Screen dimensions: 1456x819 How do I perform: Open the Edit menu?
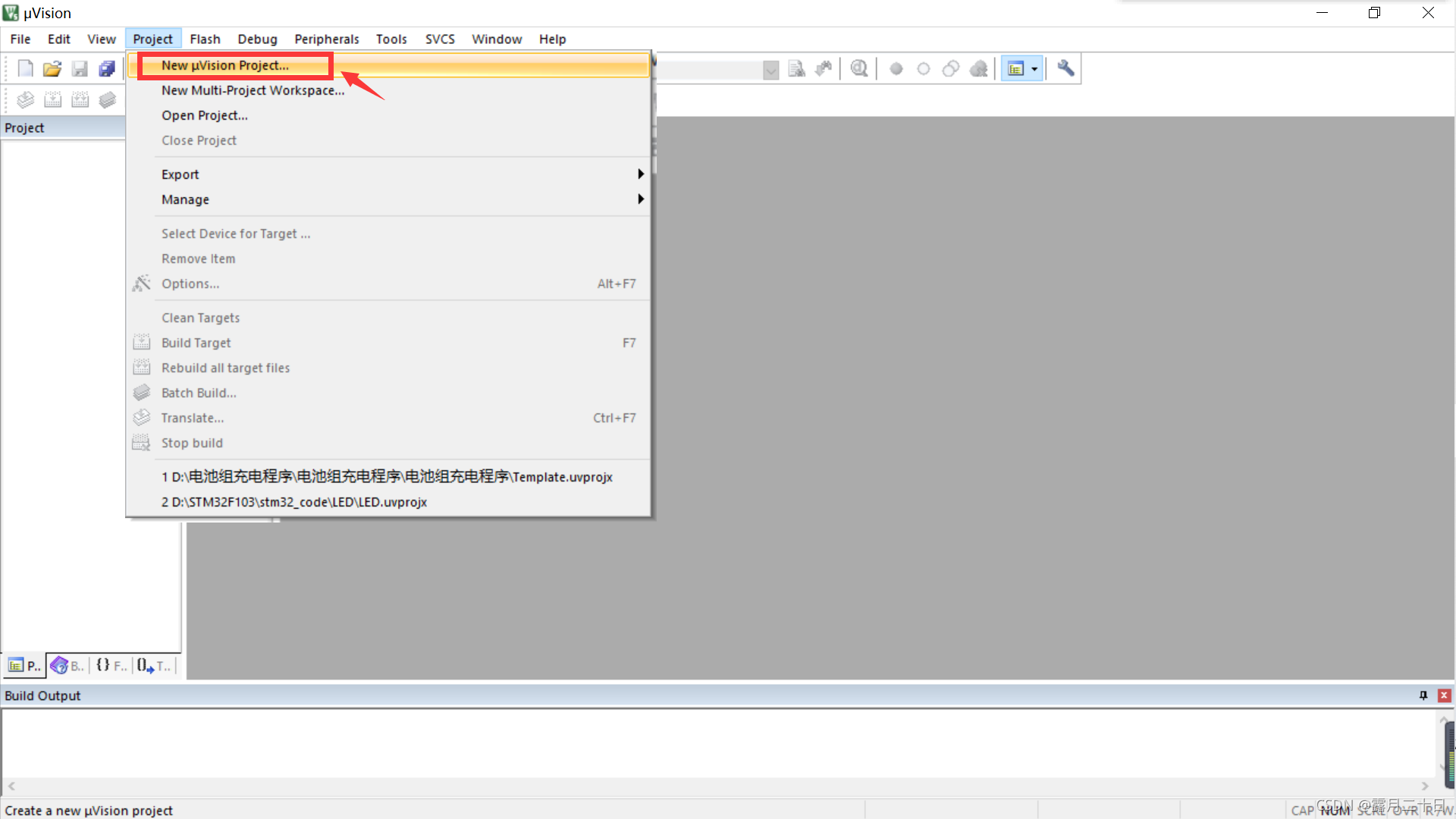[x=59, y=39]
